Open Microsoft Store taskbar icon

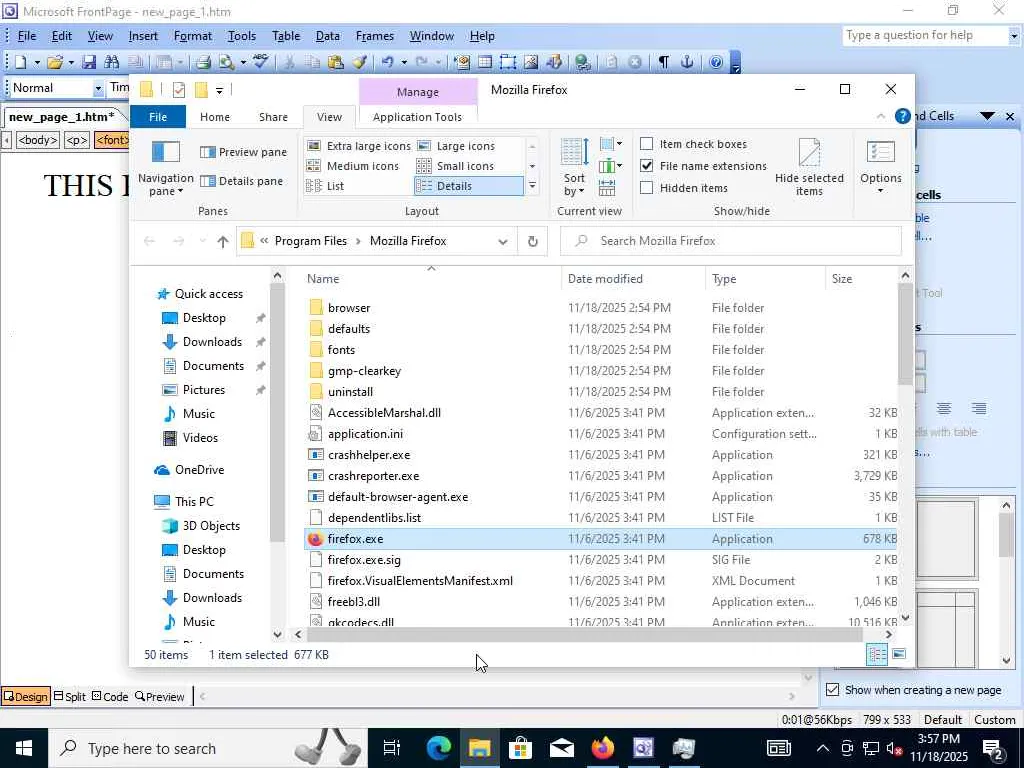tap(520, 748)
